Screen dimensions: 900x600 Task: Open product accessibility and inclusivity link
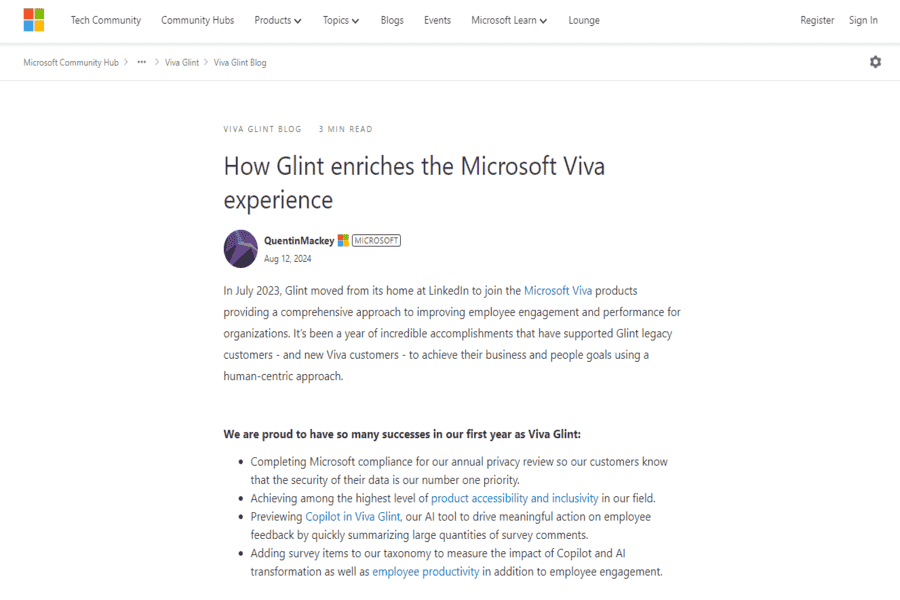tap(515, 498)
